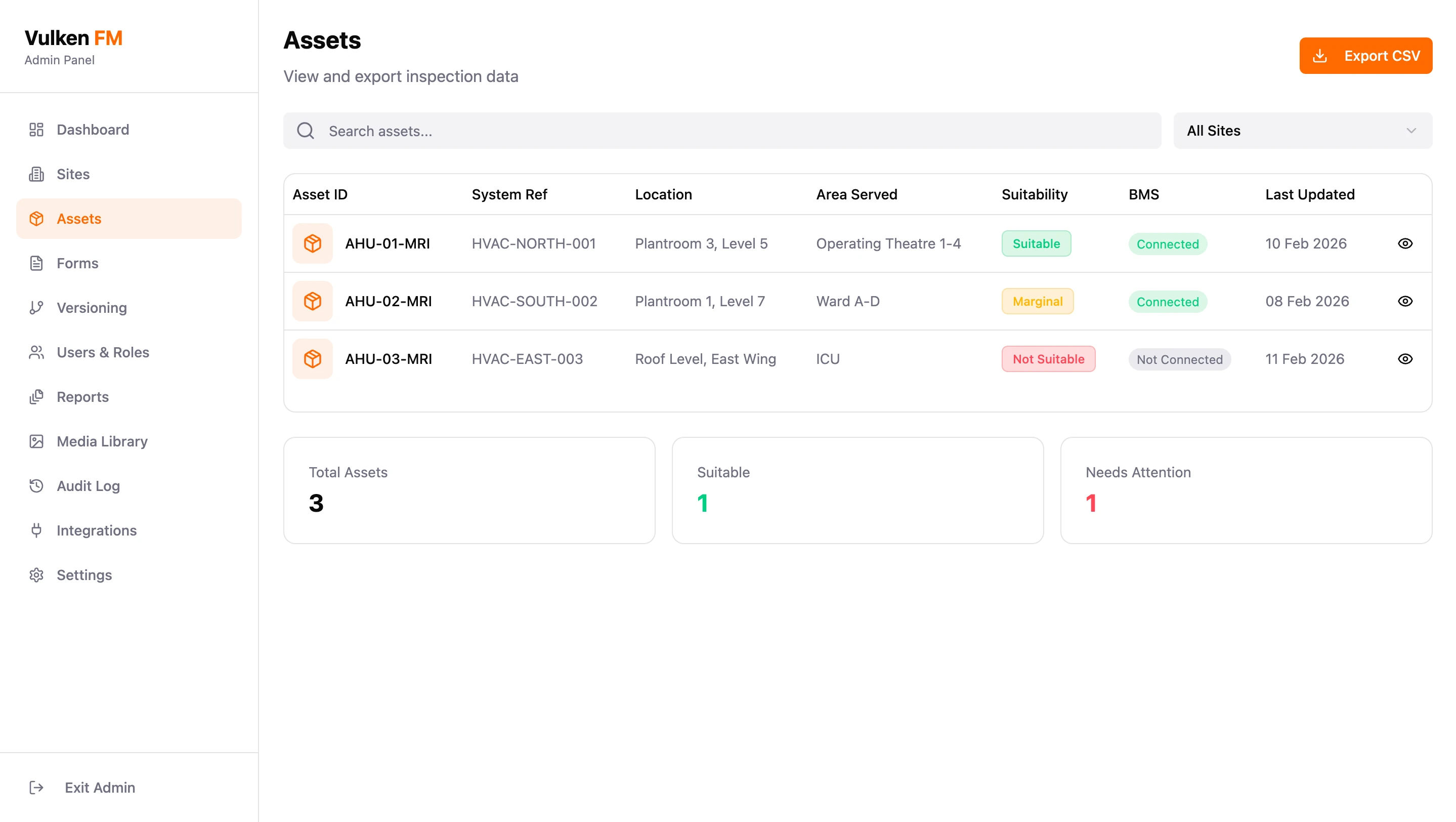1456x822 pixels.
Task: Click eye icon for AHU-03-MRI row
Action: point(1405,359)
